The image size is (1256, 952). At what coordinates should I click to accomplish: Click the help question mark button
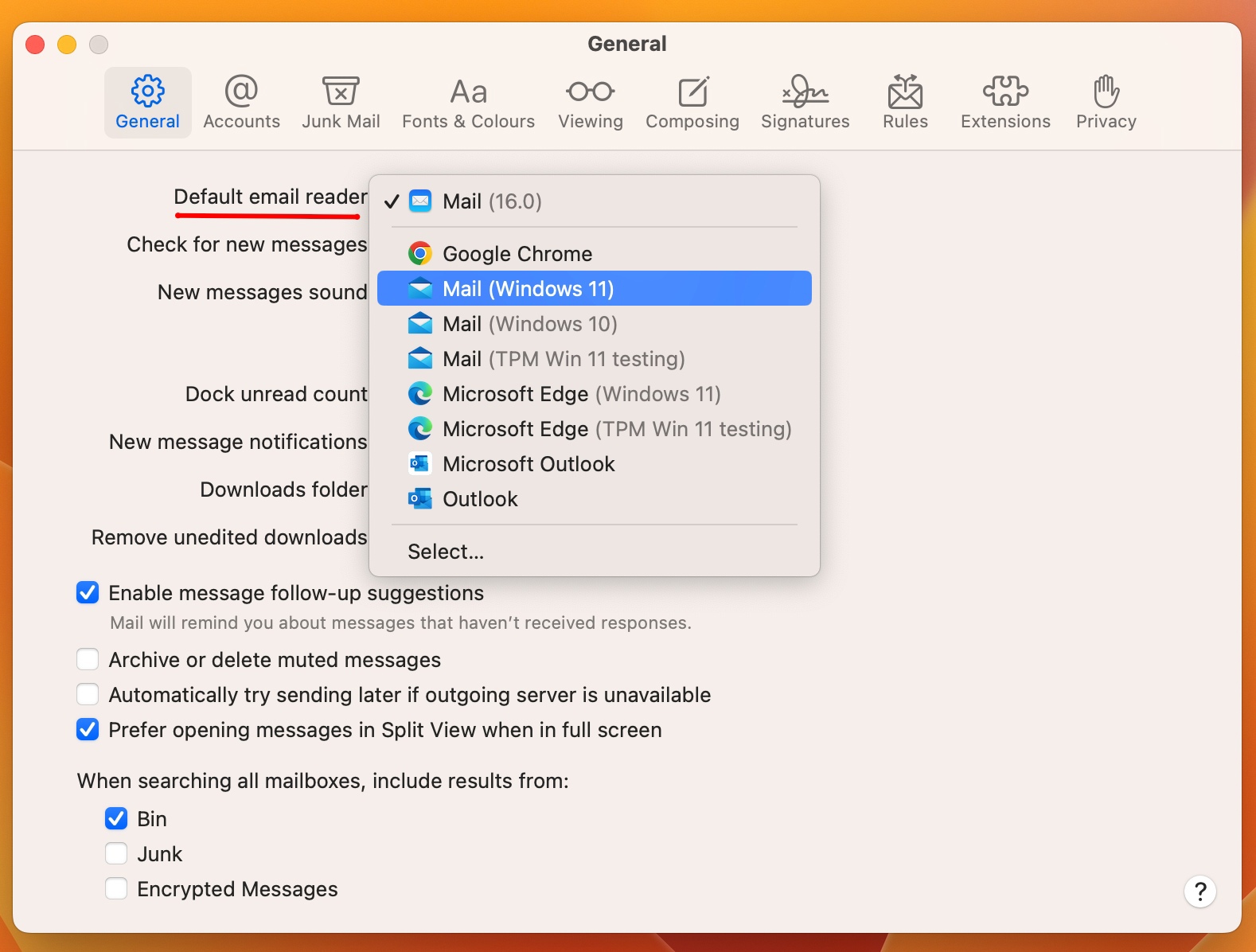coord(1199,891)
